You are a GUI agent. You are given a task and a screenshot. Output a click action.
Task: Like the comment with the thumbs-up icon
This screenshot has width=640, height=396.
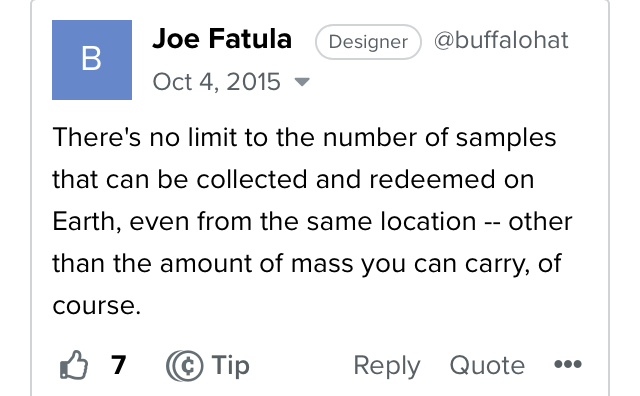click(x=74, y=365)
